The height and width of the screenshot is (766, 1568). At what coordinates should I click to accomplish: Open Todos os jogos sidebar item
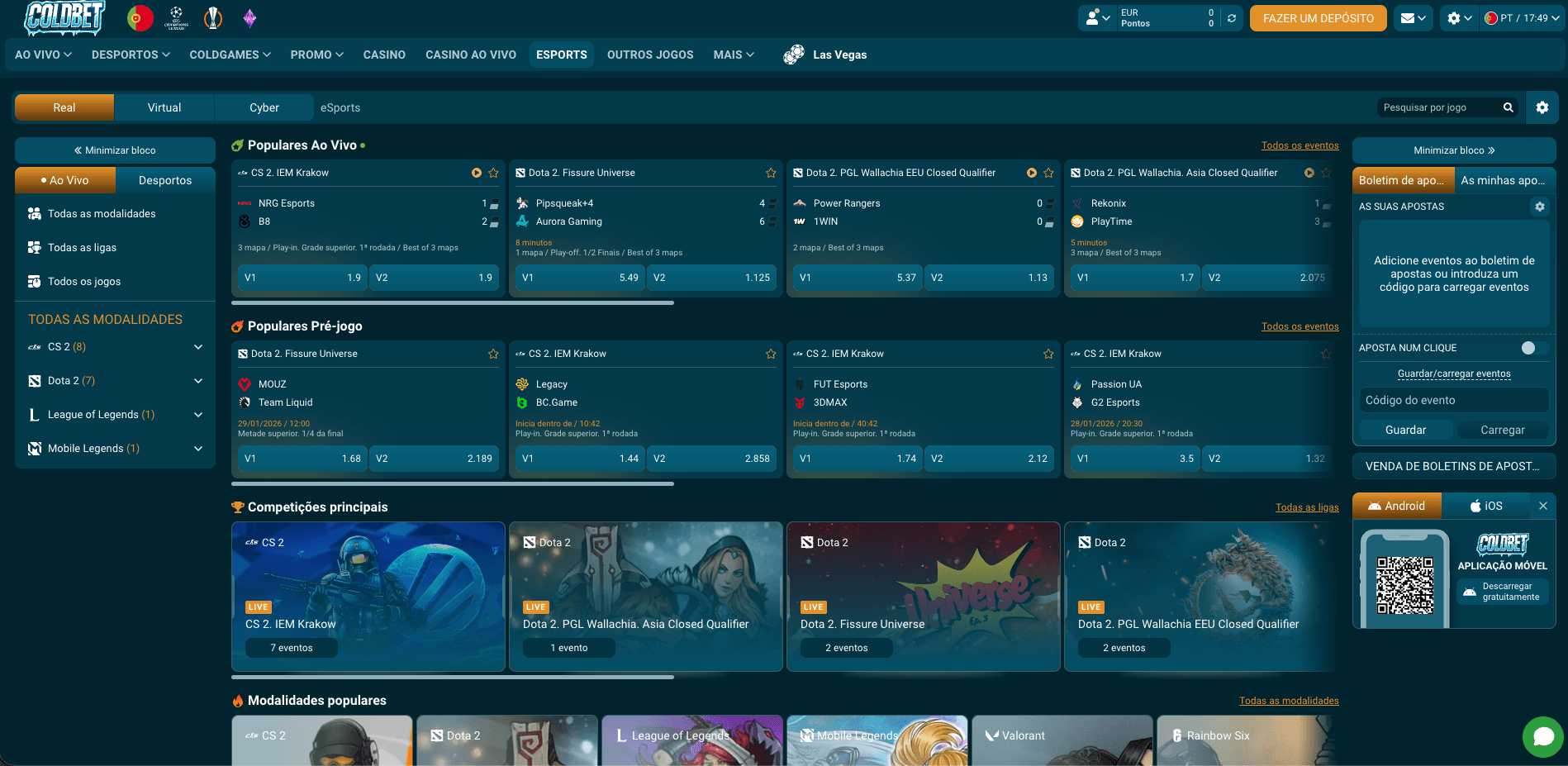[x=115, y=282]
